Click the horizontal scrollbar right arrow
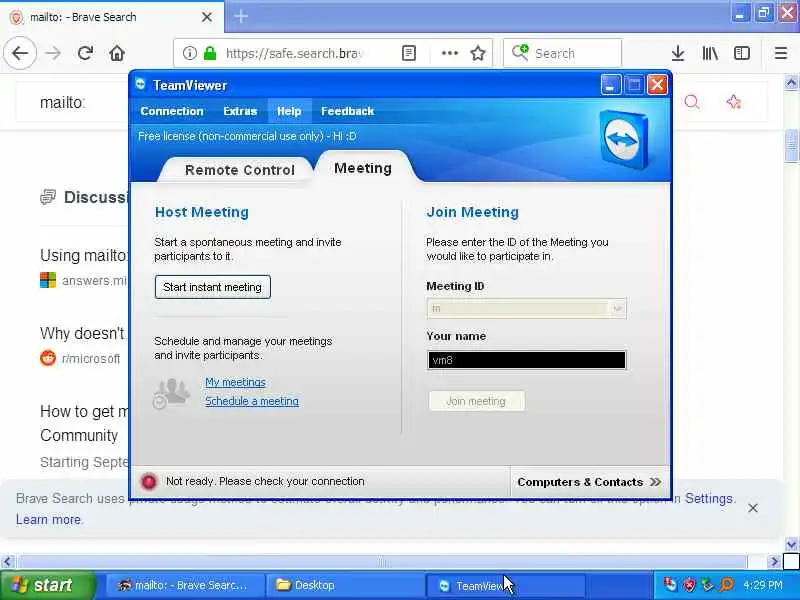This screenshot has height=600, width=800. point(774,562)
